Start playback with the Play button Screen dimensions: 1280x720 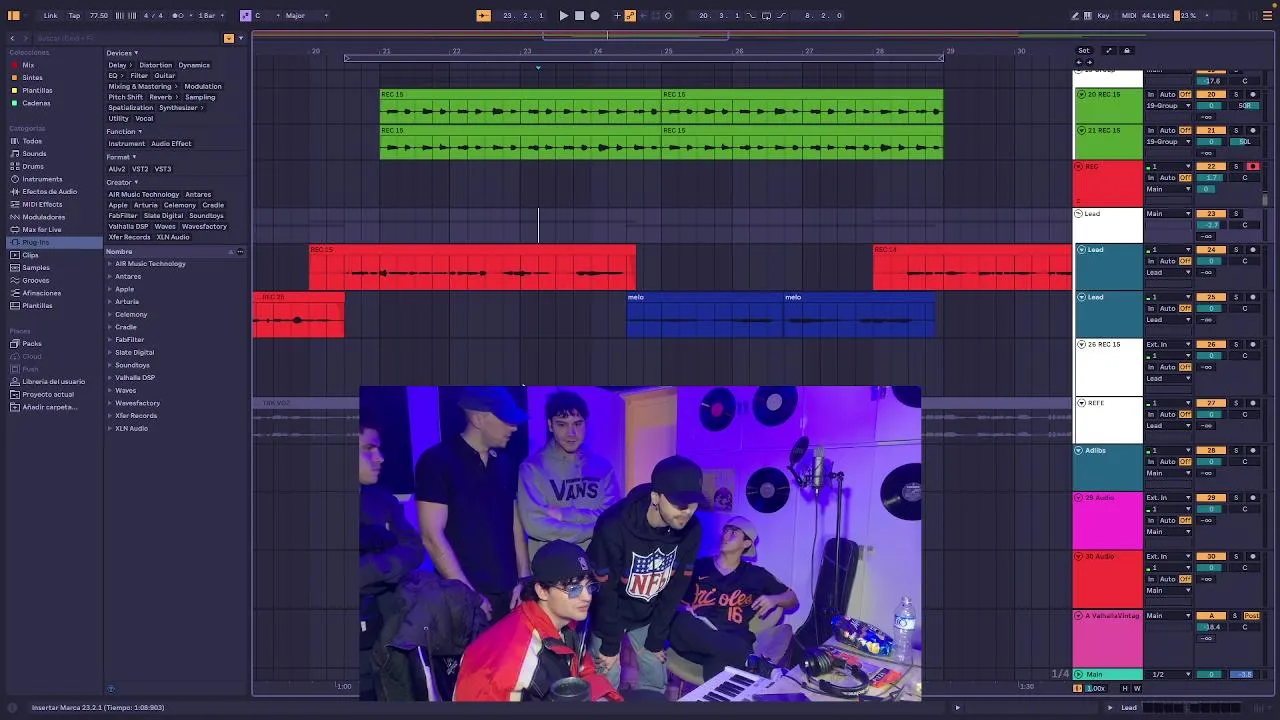point(563,15)
